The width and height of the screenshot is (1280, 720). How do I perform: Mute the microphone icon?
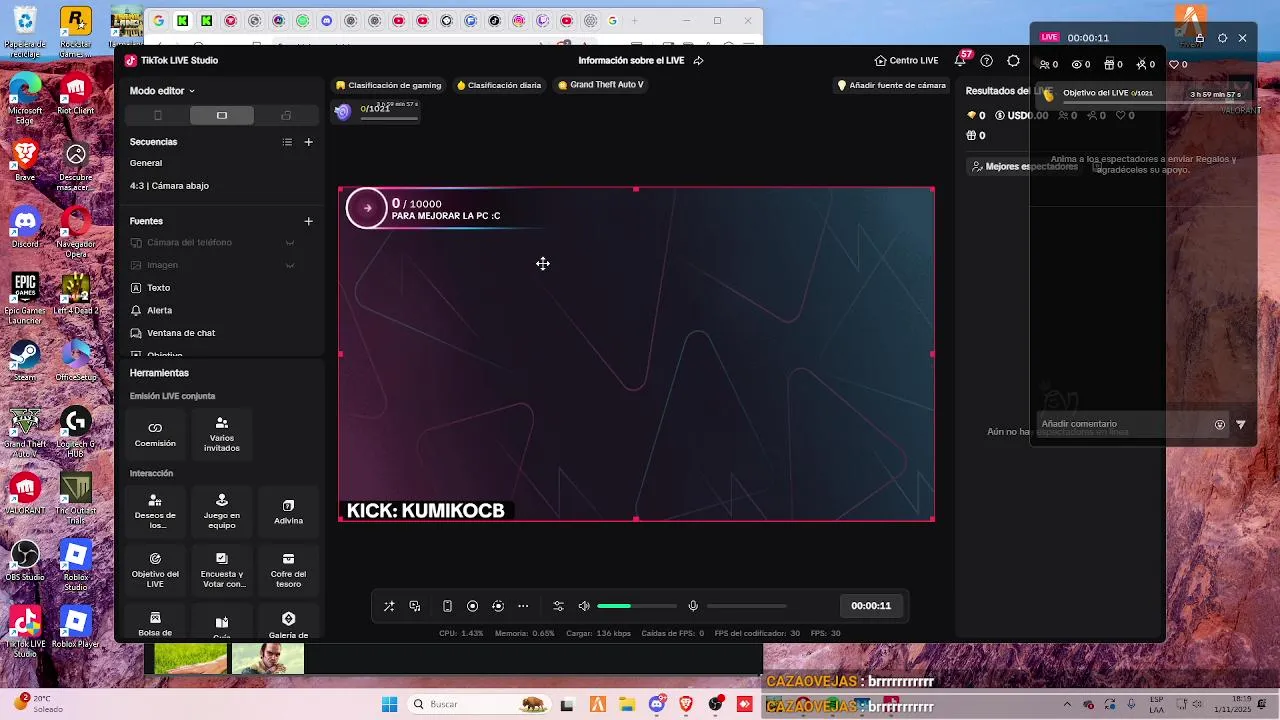click(x=693, y=606)
